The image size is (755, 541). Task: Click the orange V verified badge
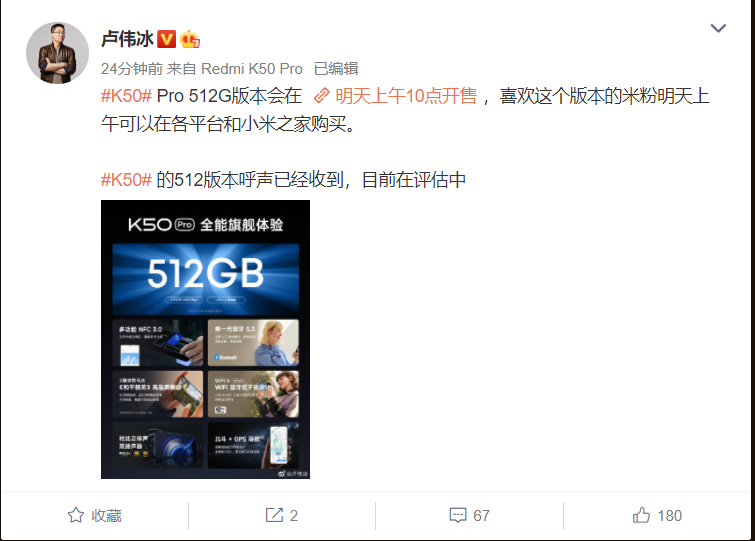167,39
